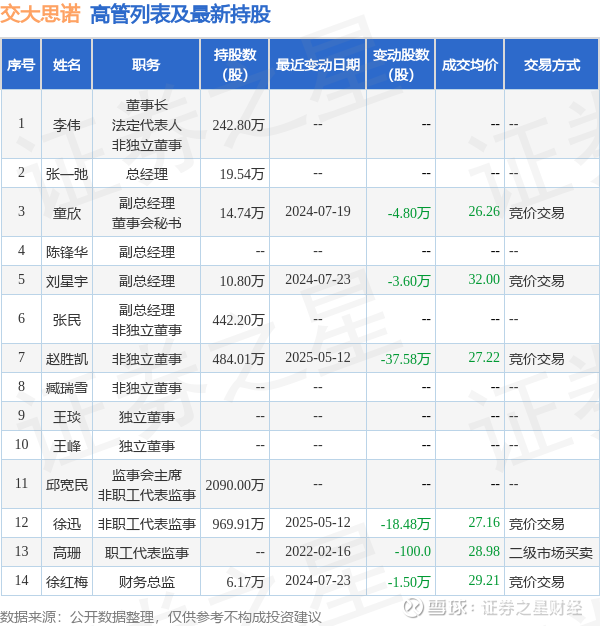600x626 pixels.
Task: Click the average price 29.21
Action: (x=484, y=580)
